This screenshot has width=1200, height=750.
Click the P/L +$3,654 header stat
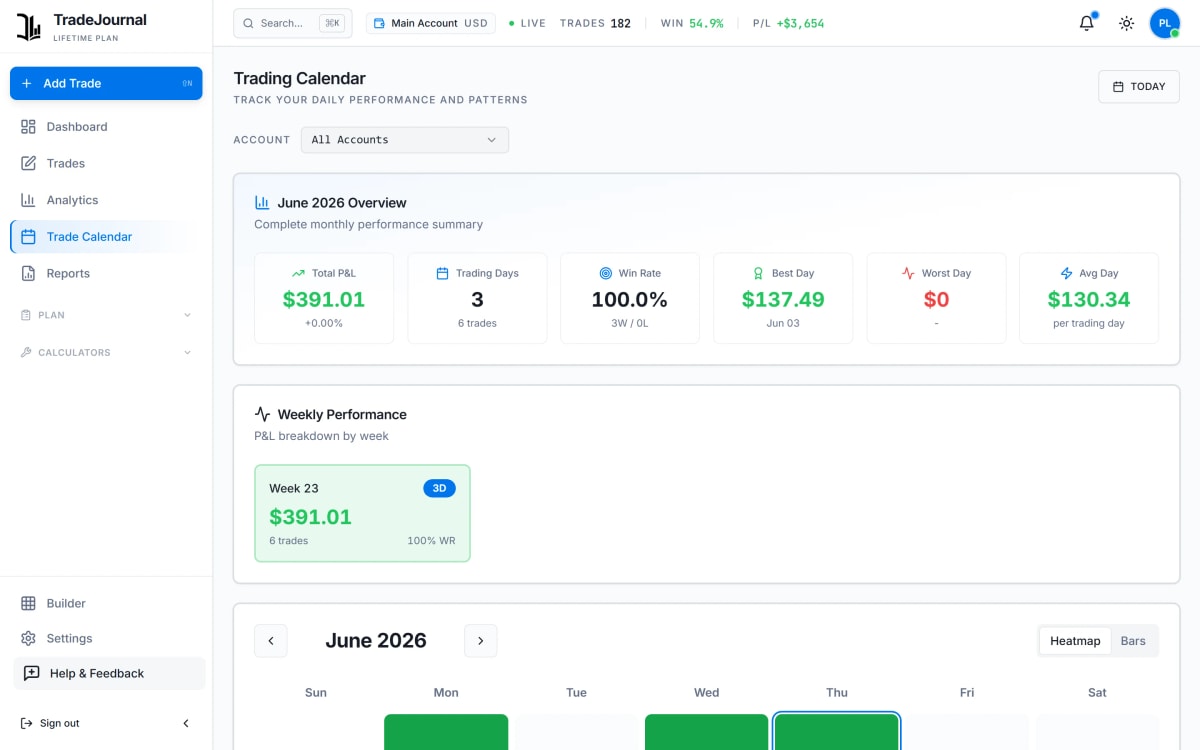click(x=789, y=23)
